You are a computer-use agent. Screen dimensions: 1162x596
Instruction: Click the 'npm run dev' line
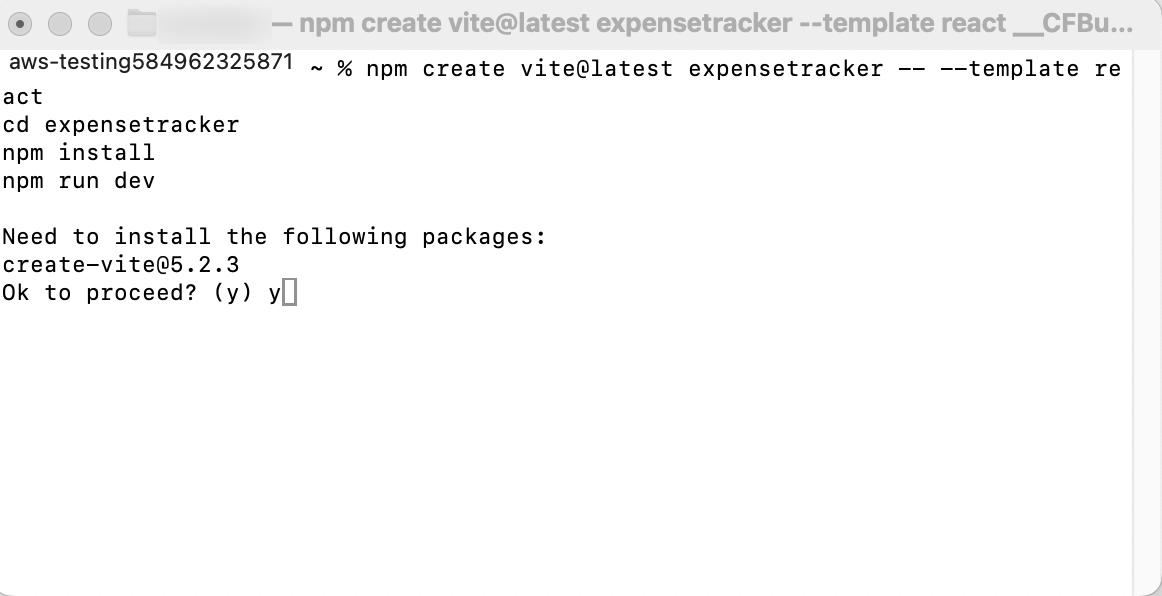point(79,181)
